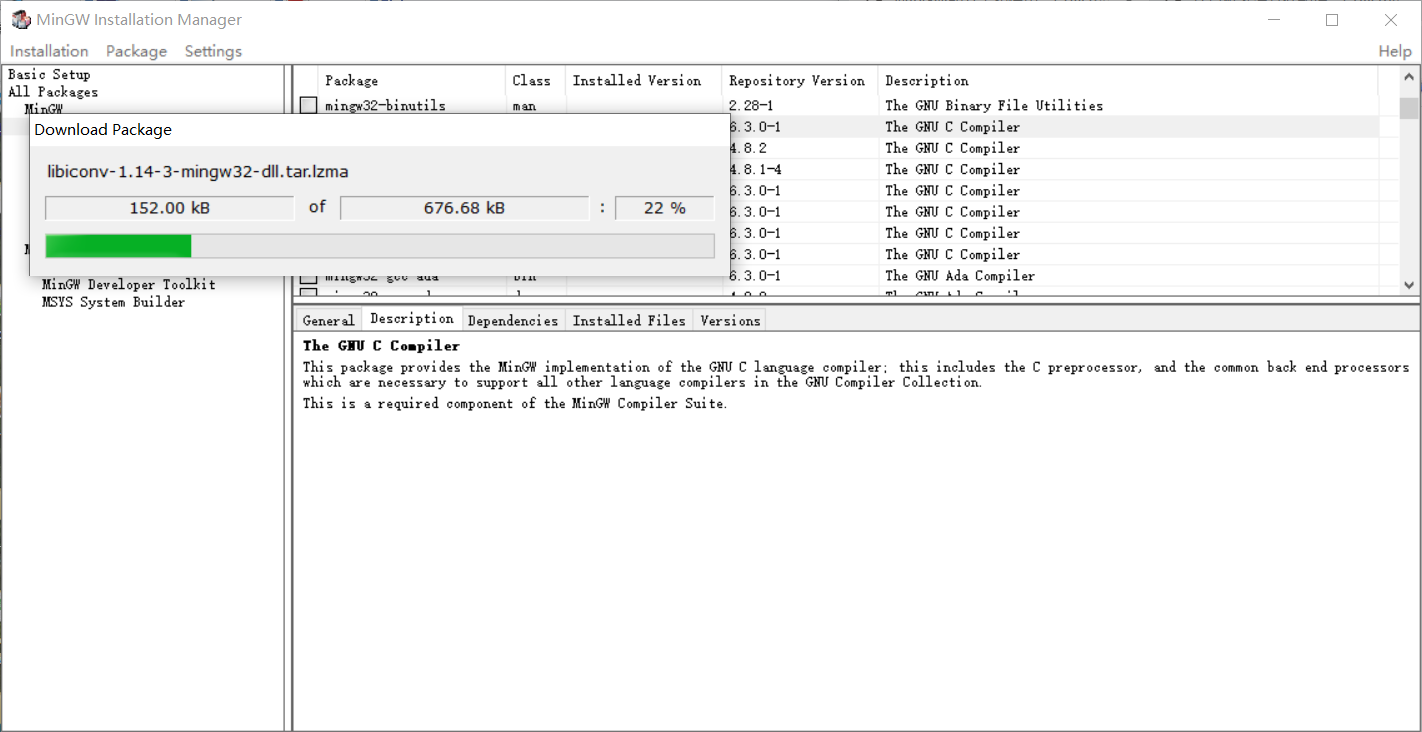The height and width of the screenshot is (732, 1422).
Task: Click the mingw32-binutils package name
Action: pos(385,105)
